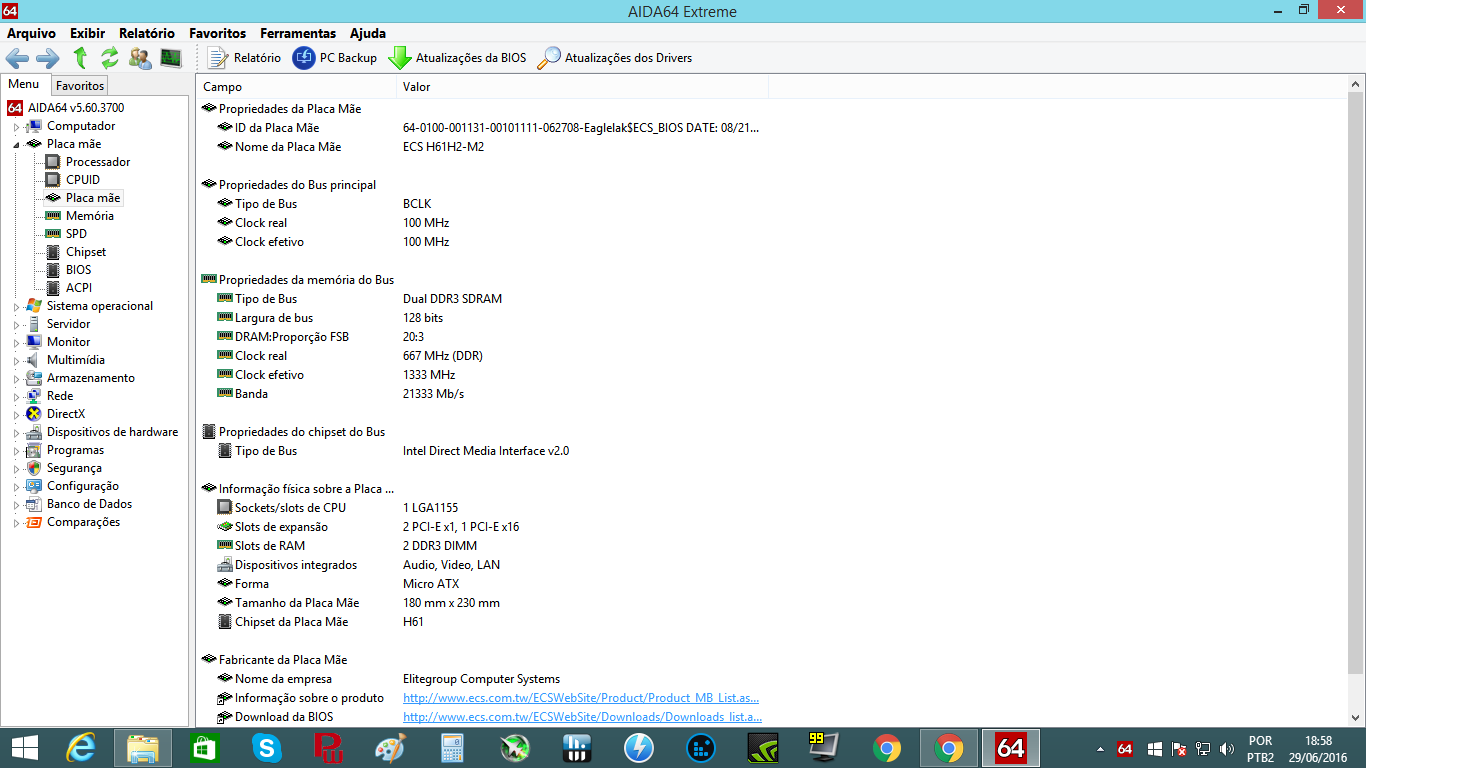The height and width of the screenshot is (768, 1472).
Task: Select the DRAM:Proporção FSB row
Action: coord(772,337)
